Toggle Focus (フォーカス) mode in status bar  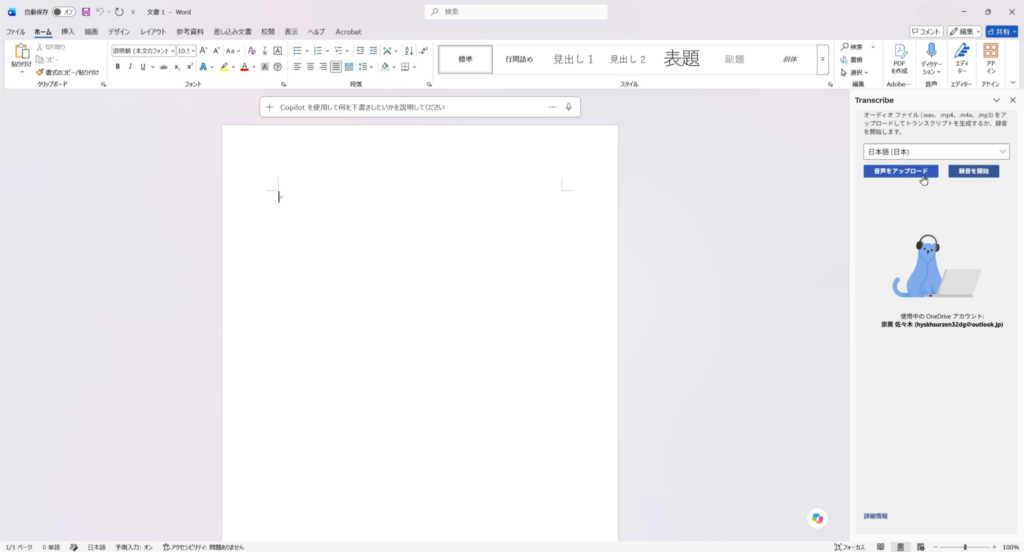[x=849, y=547]
